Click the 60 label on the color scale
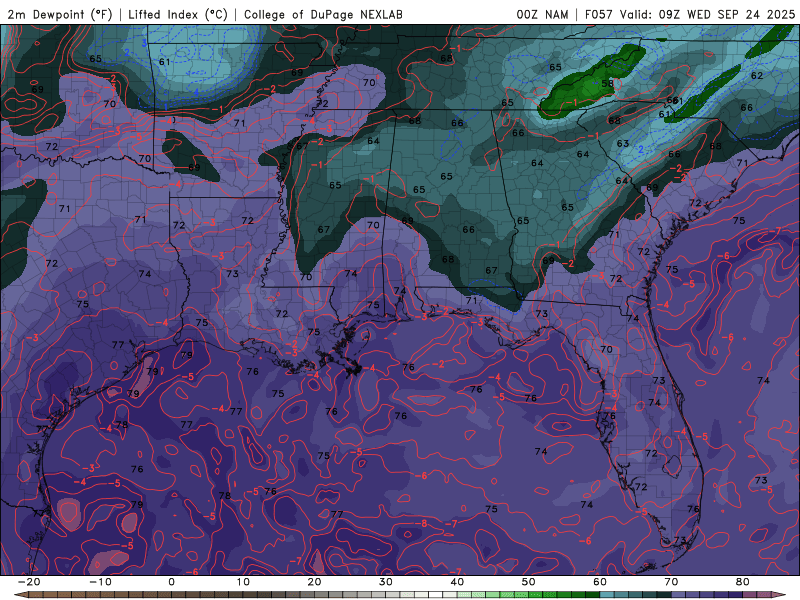800x600 pixels. coord(600,582)
